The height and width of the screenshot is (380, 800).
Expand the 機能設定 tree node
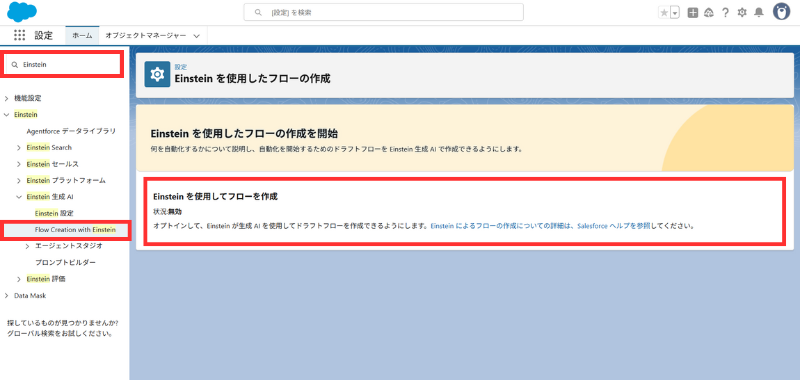coord(7,98)
